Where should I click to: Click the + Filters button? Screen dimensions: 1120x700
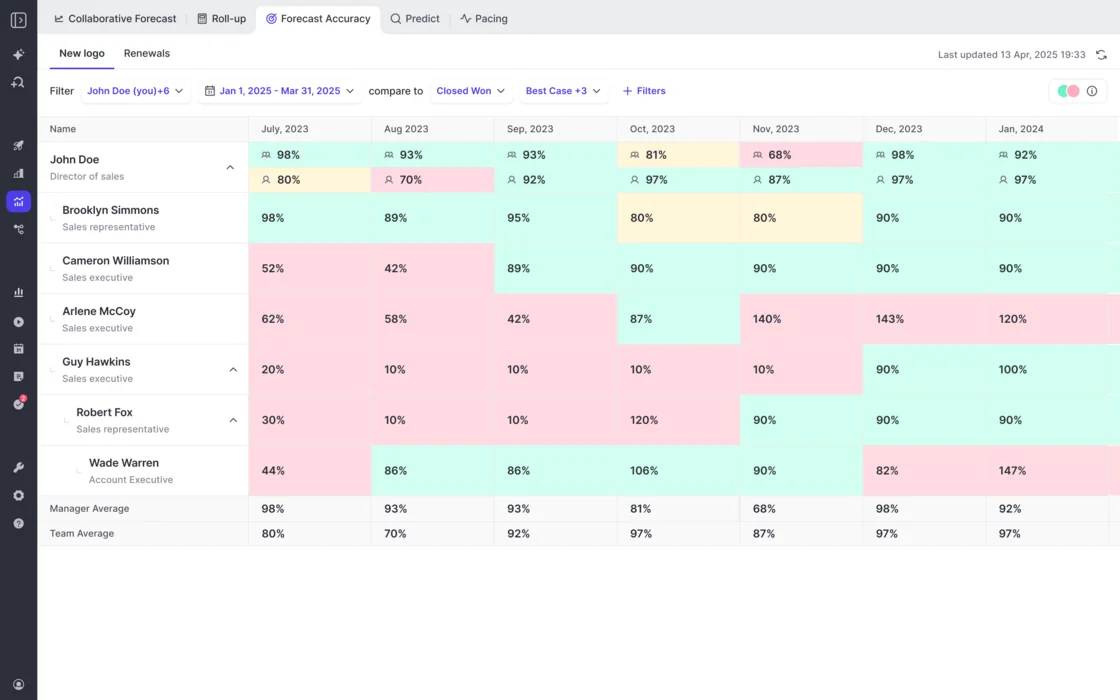click(x=644, y=91)
